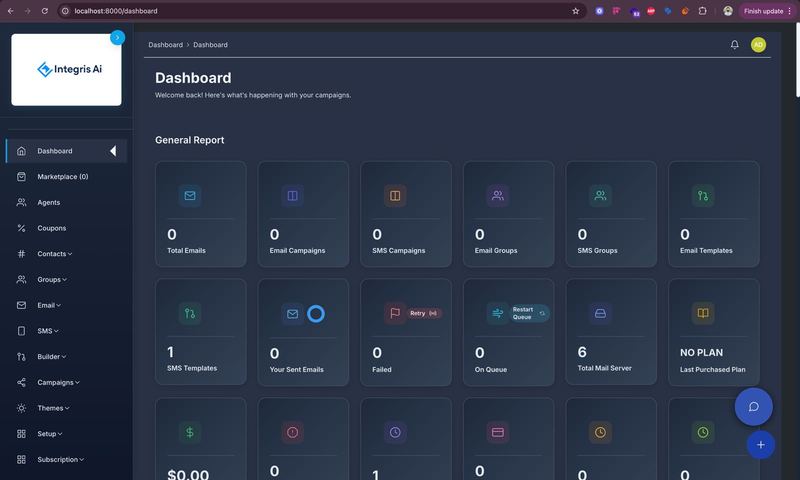Click the On Queue wind icon

click(x=497, y=313)
